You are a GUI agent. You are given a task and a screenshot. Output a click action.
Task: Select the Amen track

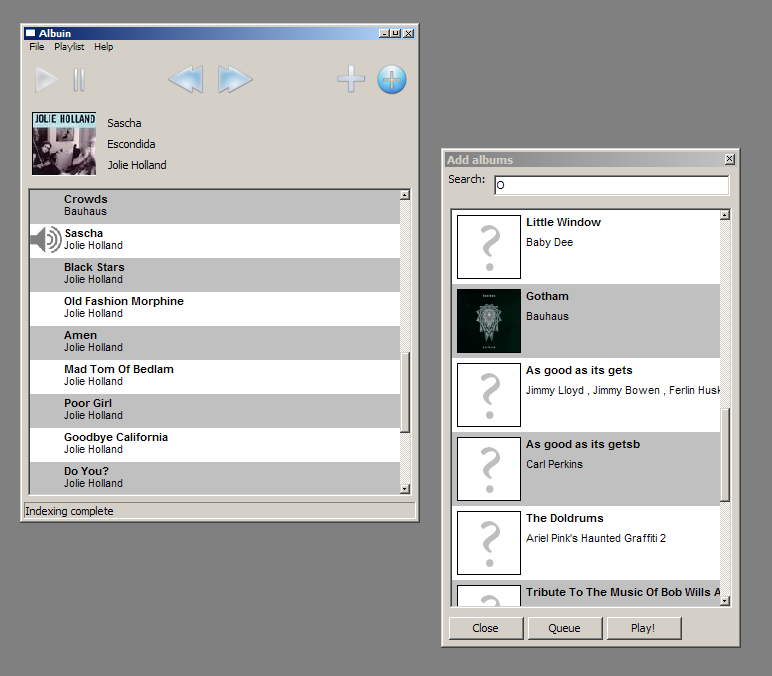coord(215,343)
